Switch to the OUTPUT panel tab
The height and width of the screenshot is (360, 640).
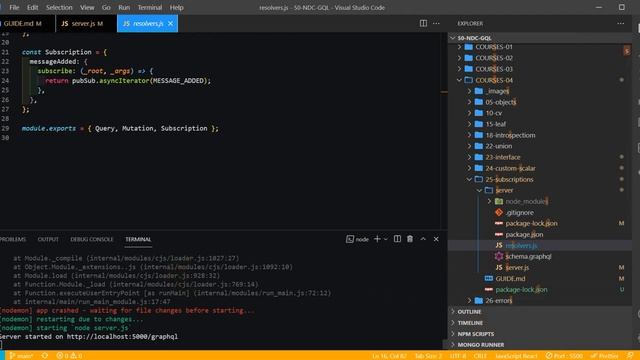click(x=48, y=240)
